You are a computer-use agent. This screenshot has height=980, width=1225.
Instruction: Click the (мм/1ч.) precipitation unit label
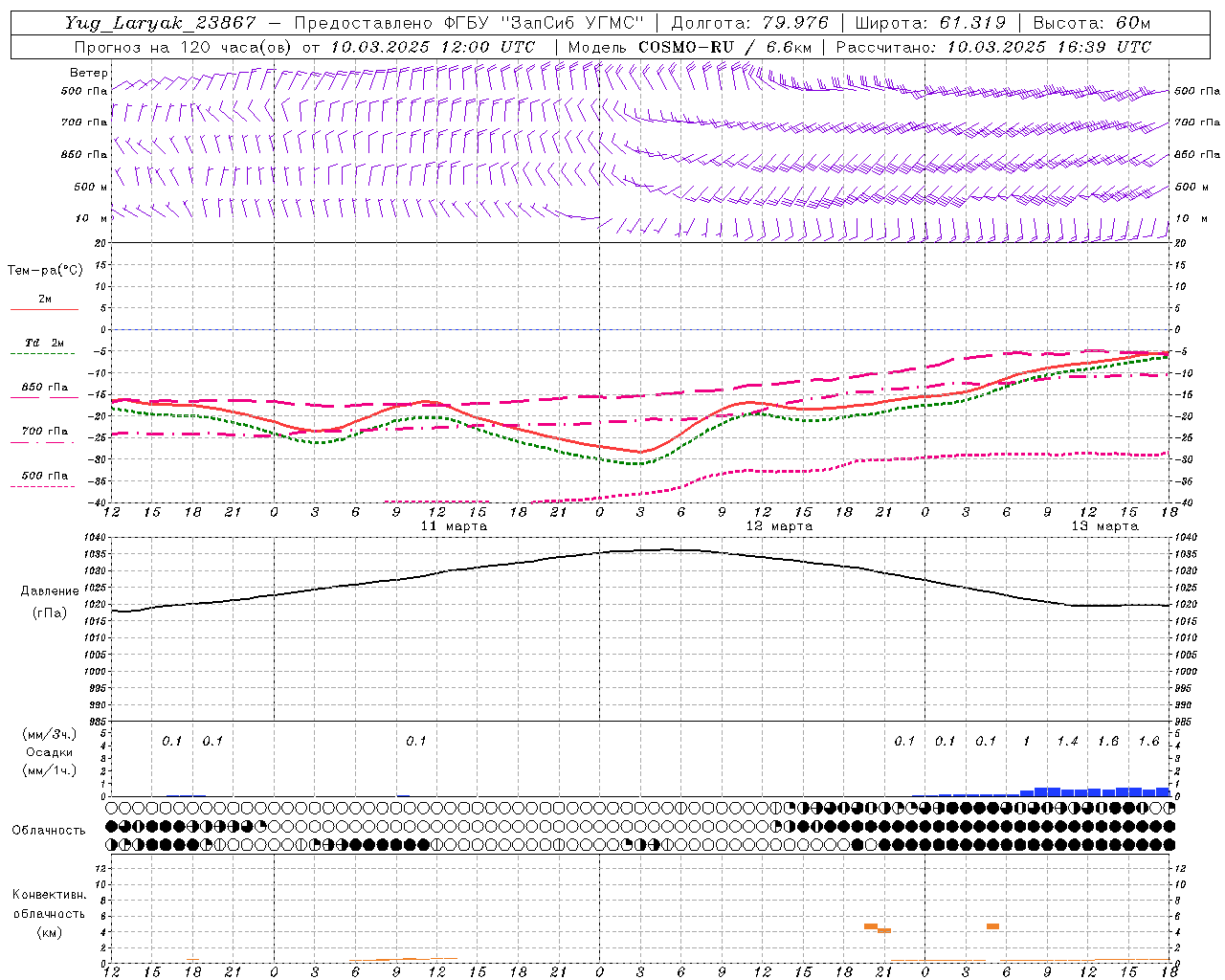[50, 770]
